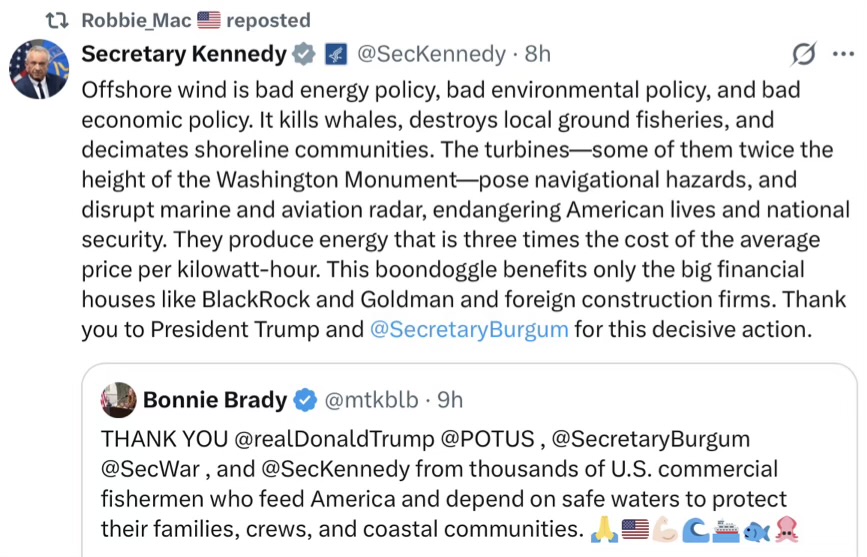Click the government affiliation badge beside Kennedy
This screenshot has height=557, width=867.
[x=335, y=54]
